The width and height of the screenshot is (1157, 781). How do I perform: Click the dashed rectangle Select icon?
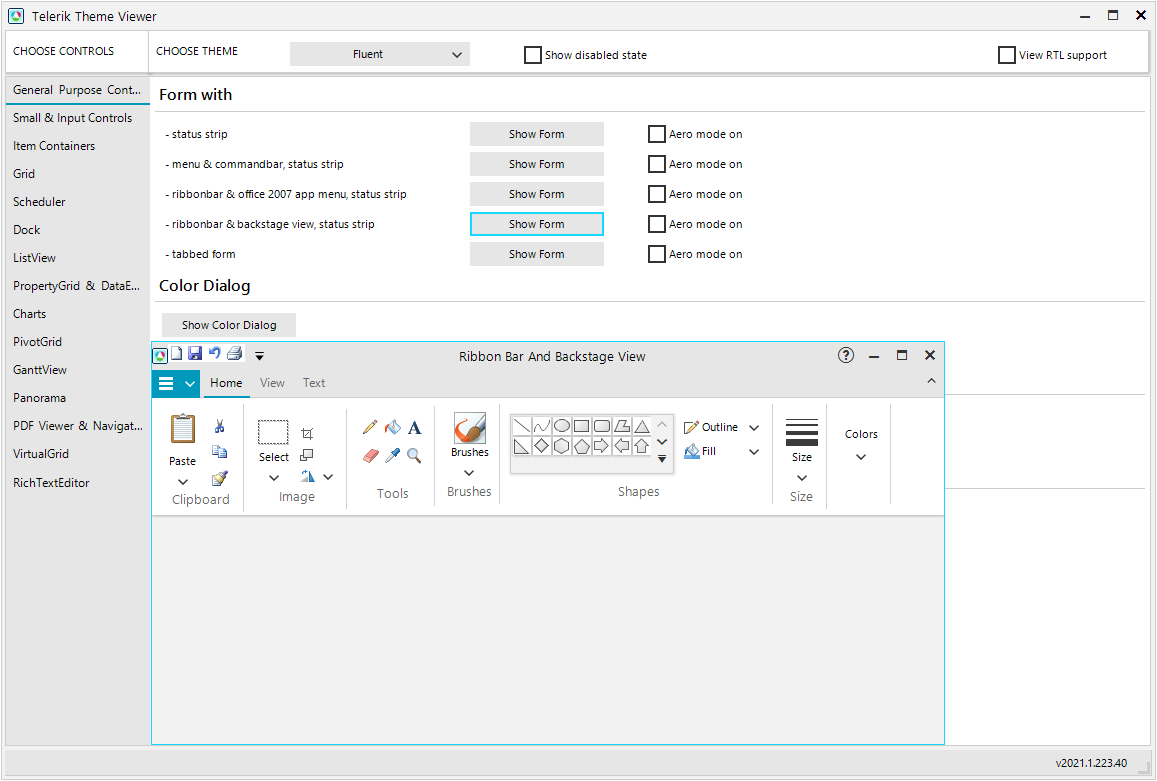pyautogui.click(x=273, y=432)
